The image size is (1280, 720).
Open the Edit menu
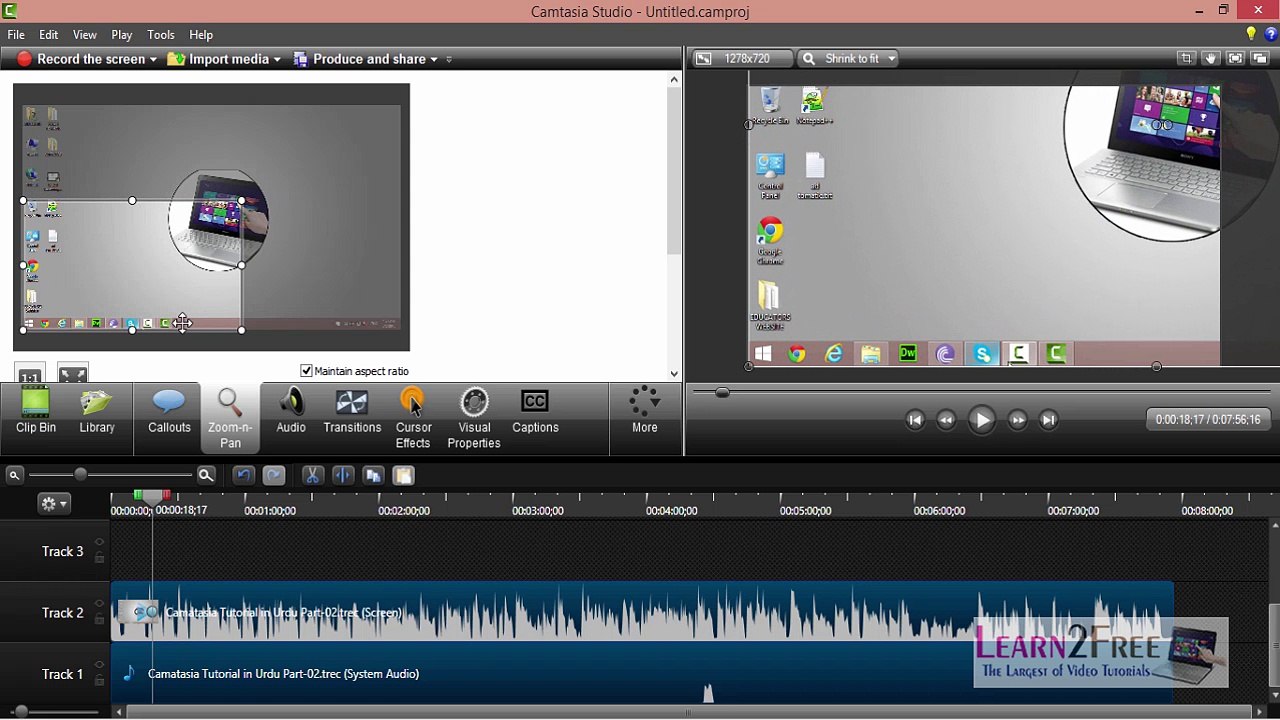48,35
